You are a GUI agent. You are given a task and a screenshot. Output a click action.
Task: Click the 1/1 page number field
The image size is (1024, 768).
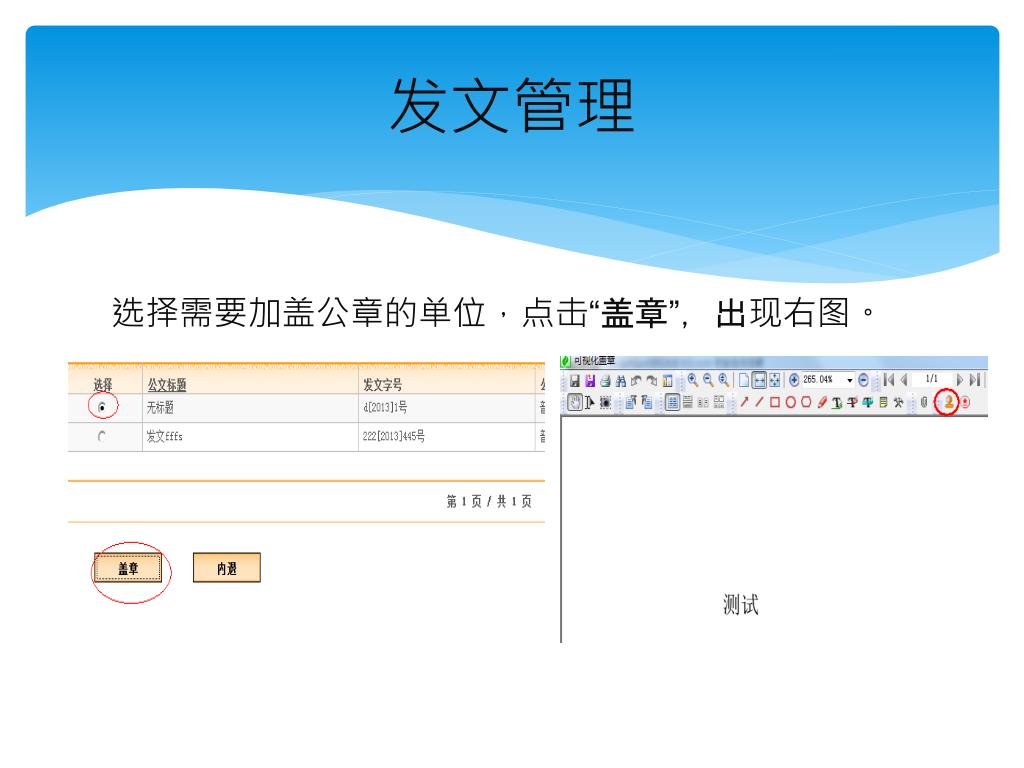[x=932, y=379]
